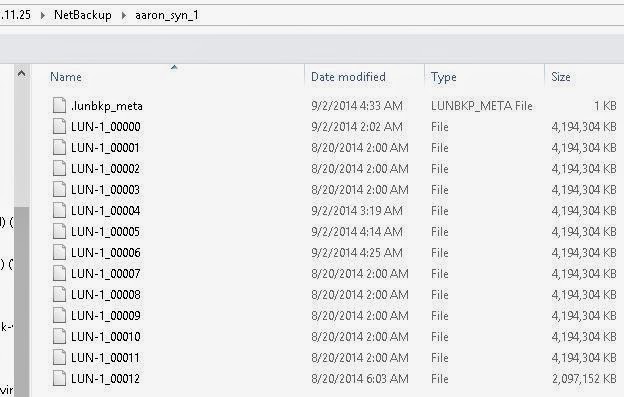Select the .lunbkp_meta file icon
The height and width of the screenshot is (397, 624).
click(59, 105)
